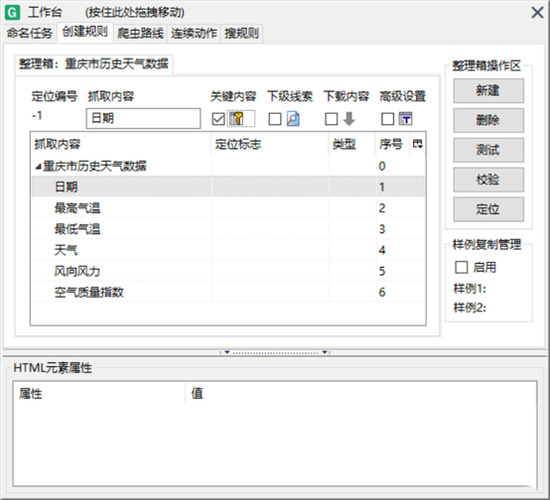550x500 pixels.
Task: Select the 空气质量指数 row
Action: point(228,292)
